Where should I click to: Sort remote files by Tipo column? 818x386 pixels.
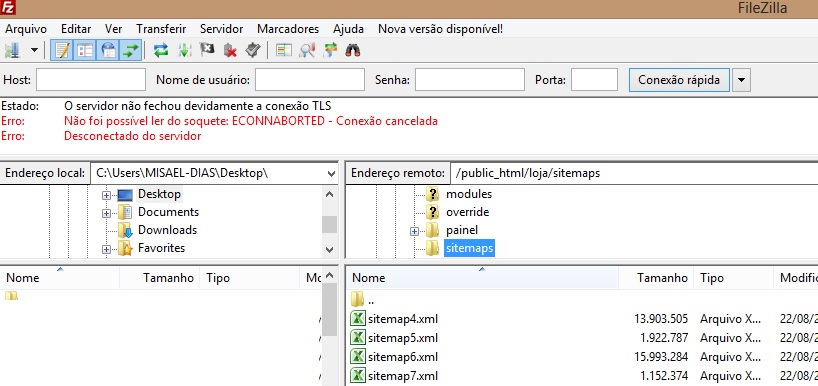click(x=733, y=278)
